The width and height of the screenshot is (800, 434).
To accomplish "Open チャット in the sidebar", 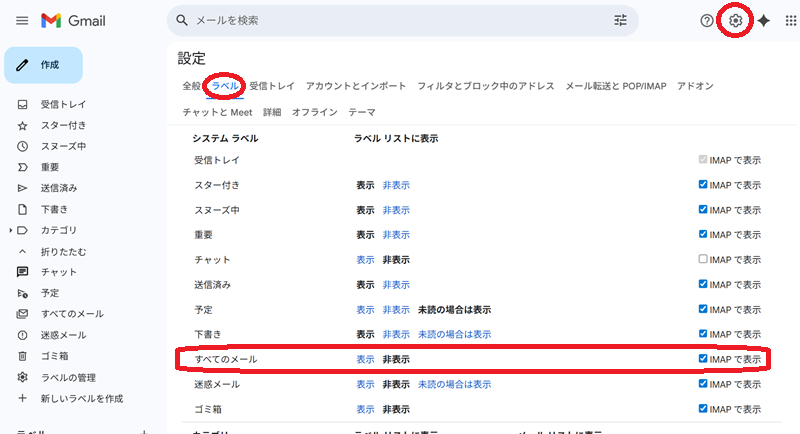I will pos(59,272).
